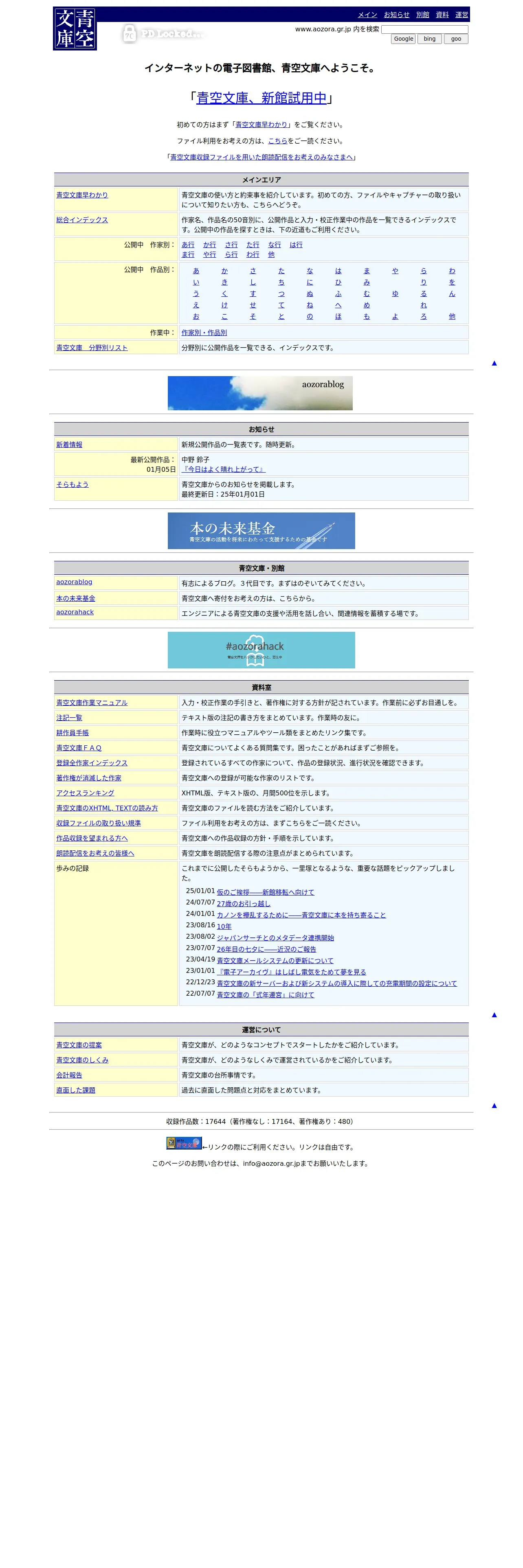Open ジャパンサーチとのメタデータ連携開始 entry
This screenshot has height=1568, width=523.
[x=275, y=938]
